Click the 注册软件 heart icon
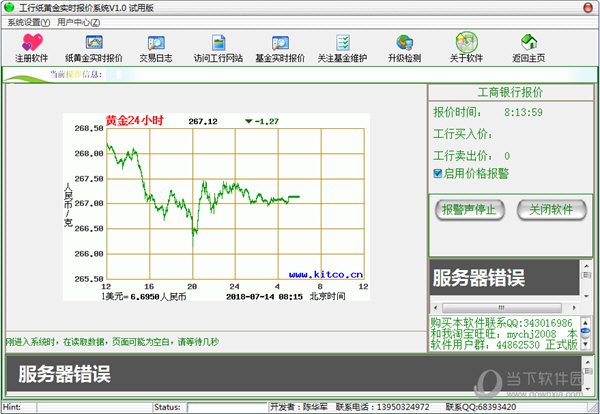Image resolution: width=600 pixels, height=414 pixels. coord(32,42)
